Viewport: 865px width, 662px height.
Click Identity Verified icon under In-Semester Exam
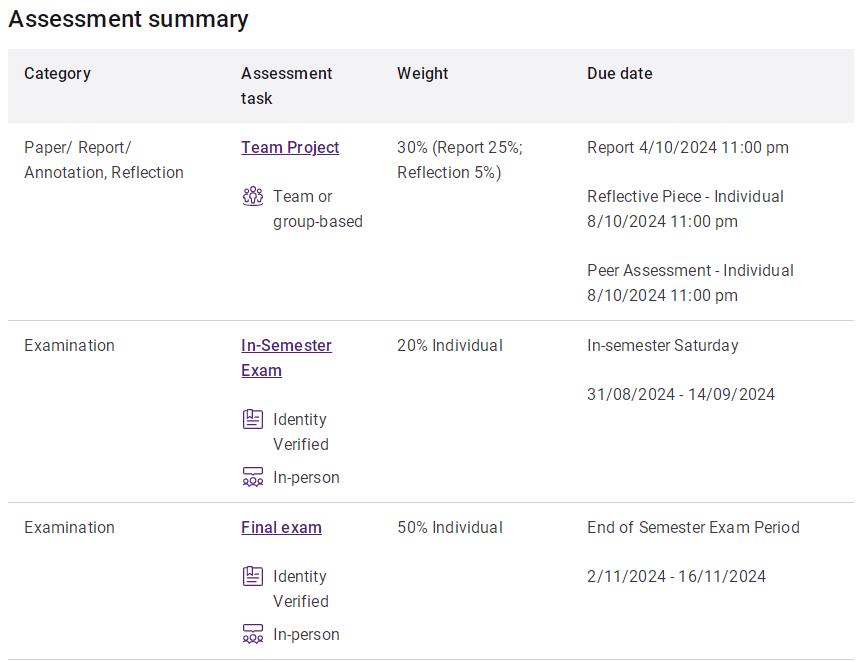click(x=253, y=419)
